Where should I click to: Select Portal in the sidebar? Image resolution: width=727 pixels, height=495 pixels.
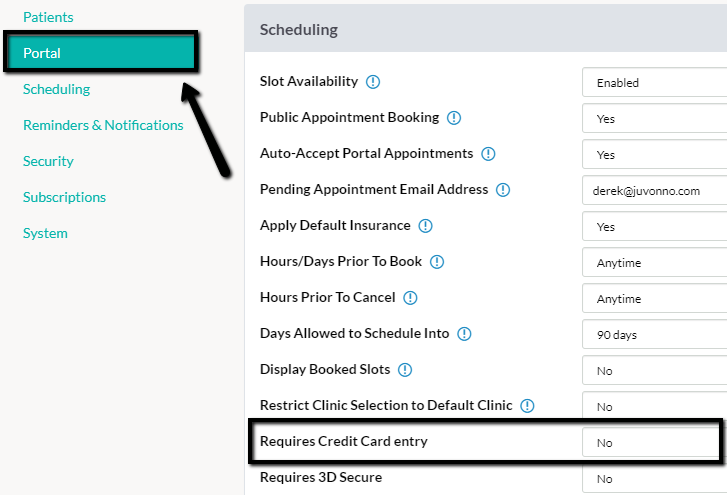click(101, 53)
